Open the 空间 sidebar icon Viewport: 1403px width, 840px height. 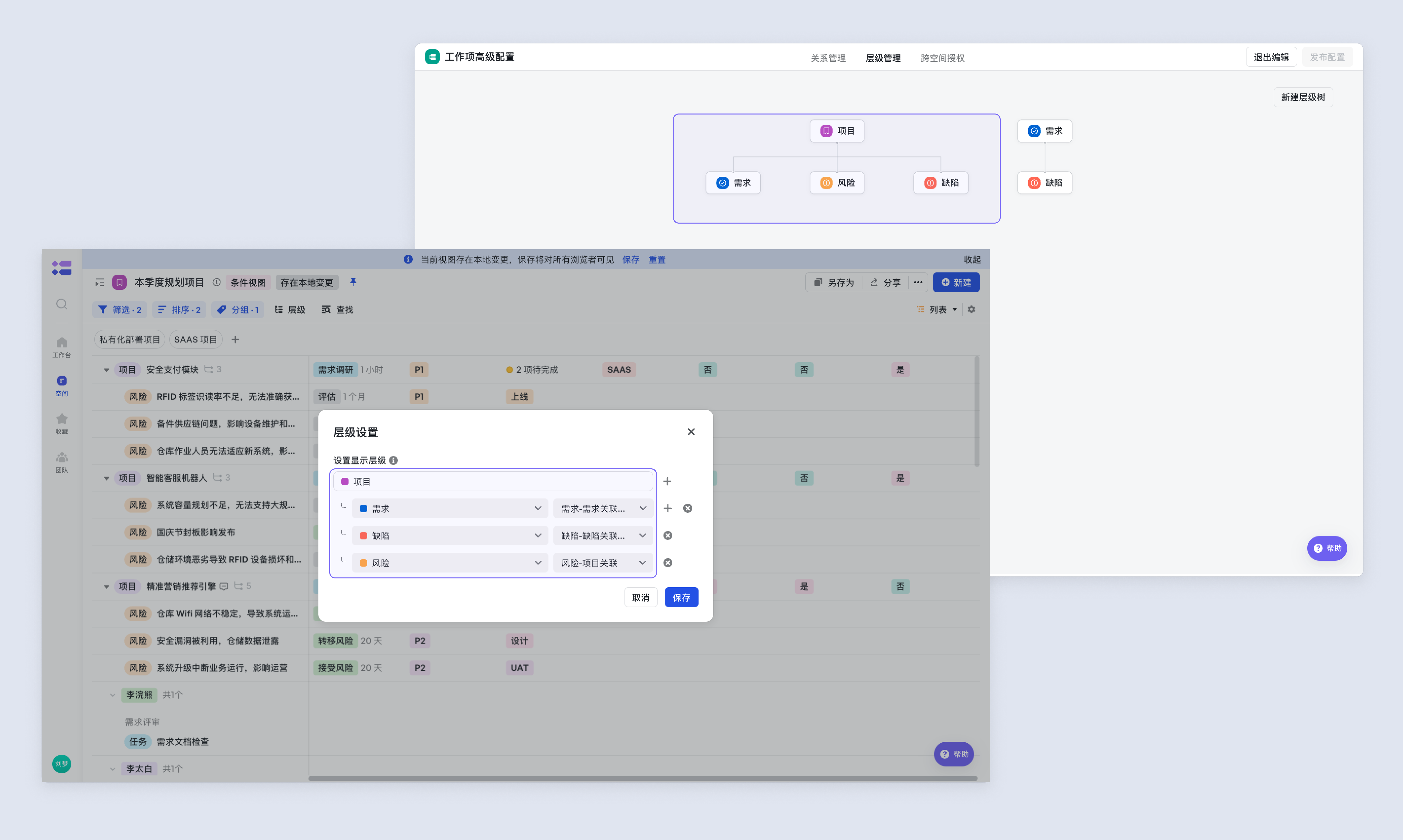[x=62, y=385]
